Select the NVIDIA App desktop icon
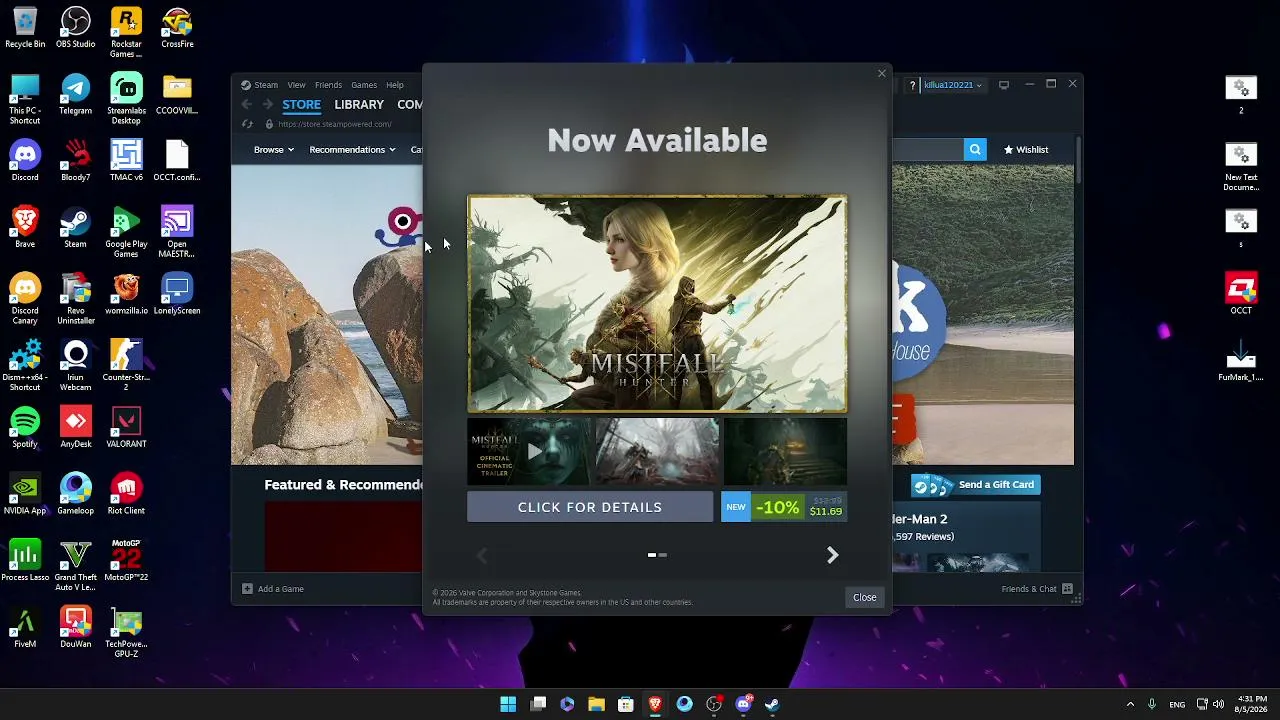The height and width of the screenshot is (720, 1280). pyautogui.click(x=25, y=495)
